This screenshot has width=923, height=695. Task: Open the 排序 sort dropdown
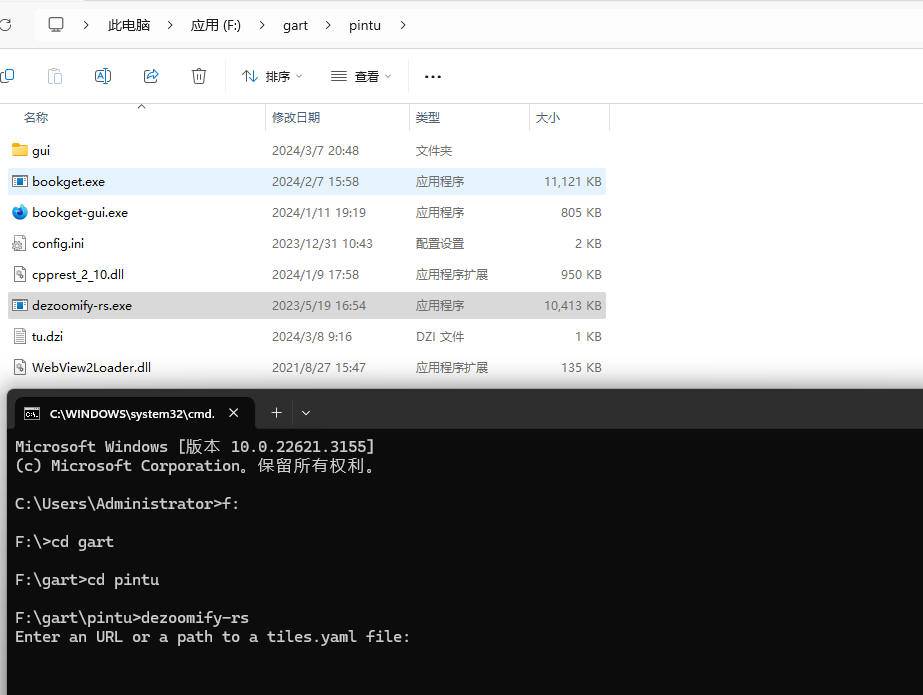click(271, 76)
